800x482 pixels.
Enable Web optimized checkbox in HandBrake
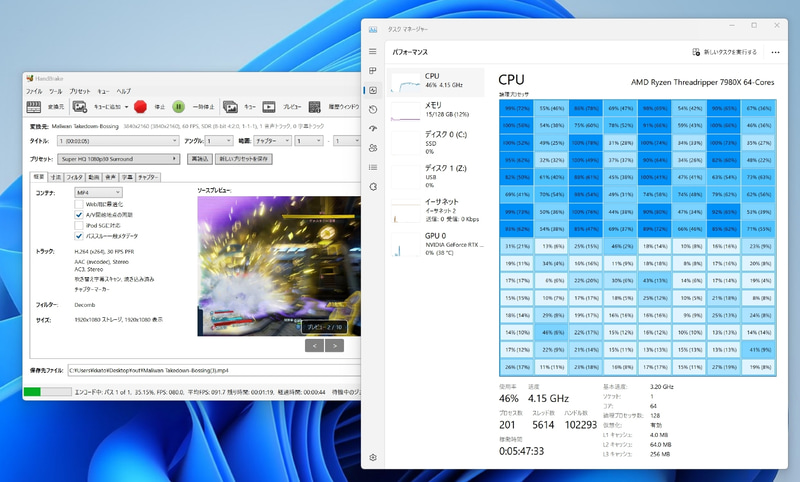(79, 204)
